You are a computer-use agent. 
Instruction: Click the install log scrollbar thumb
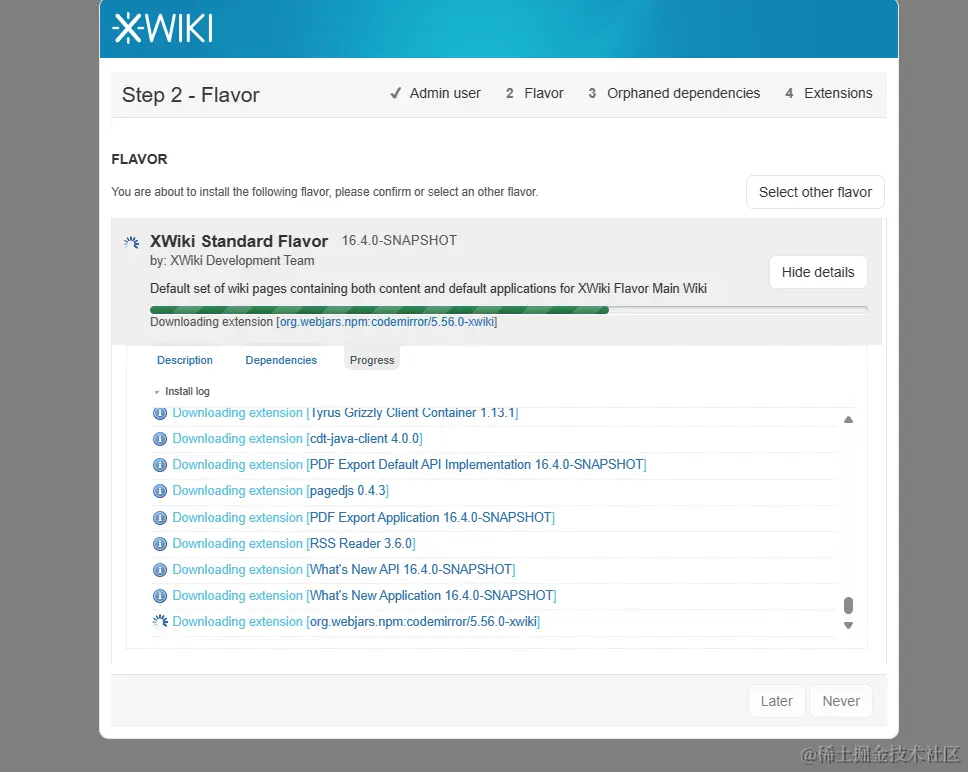click(848, 605)
